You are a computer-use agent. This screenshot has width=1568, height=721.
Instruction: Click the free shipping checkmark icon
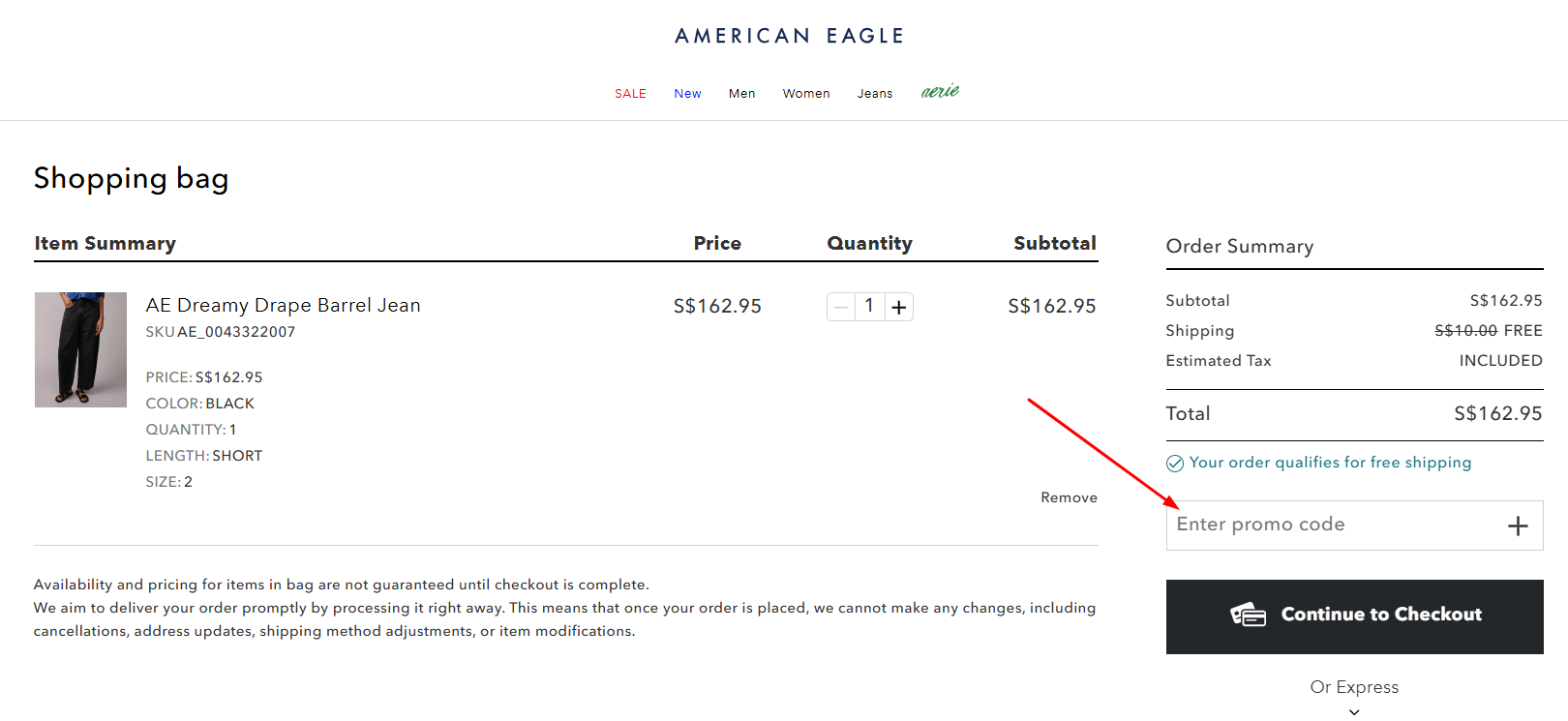point(1175,464)
